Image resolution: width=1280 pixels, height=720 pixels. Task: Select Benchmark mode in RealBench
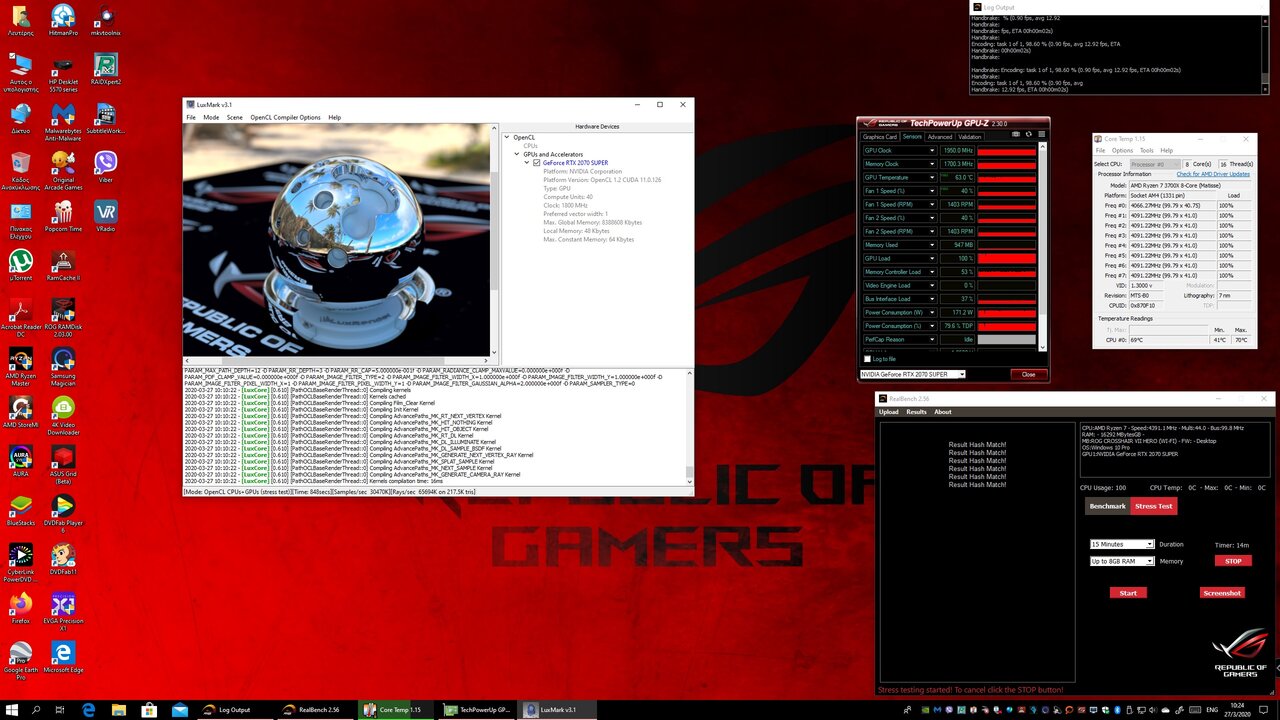tap(1108, 506)
